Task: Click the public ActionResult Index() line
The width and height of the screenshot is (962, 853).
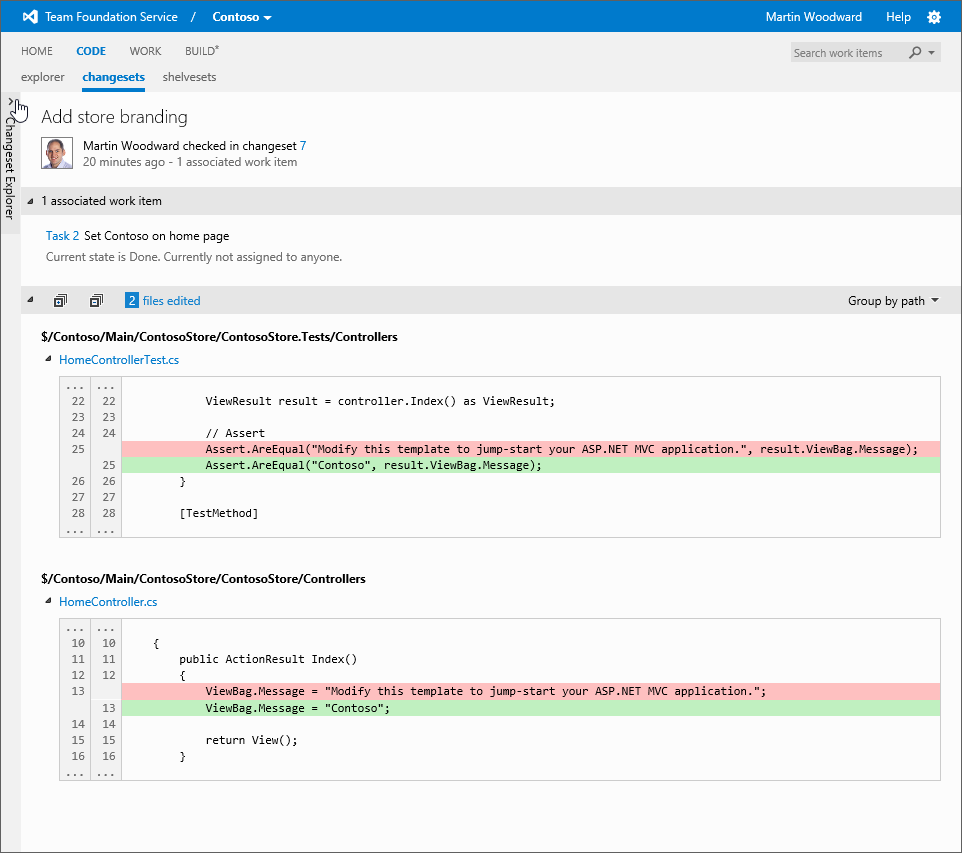Action: pos(268,659)
